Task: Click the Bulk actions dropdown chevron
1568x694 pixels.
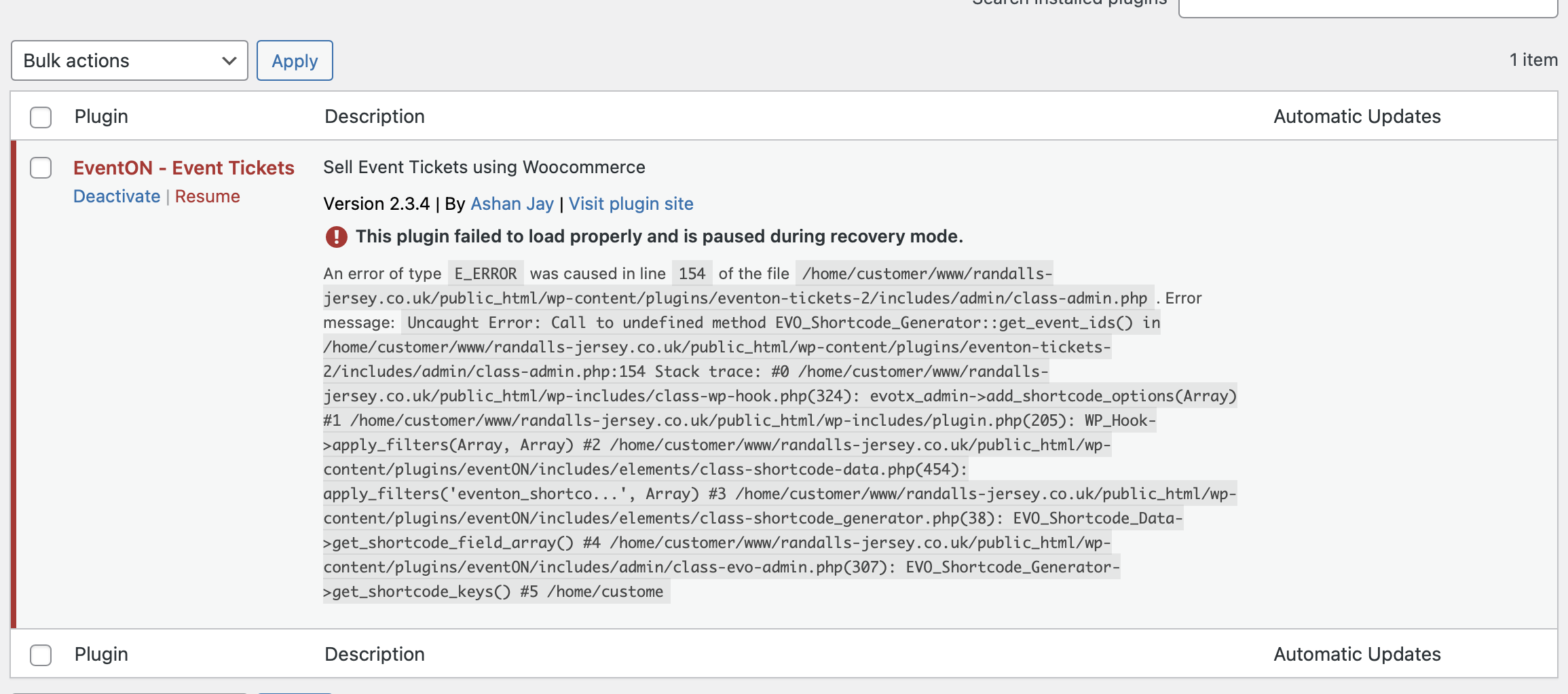Action: click(229, 60)
